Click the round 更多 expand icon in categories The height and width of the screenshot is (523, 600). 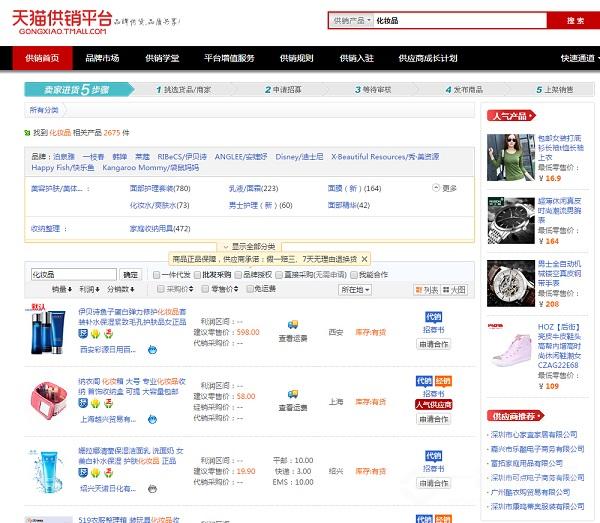pos(435,188)
